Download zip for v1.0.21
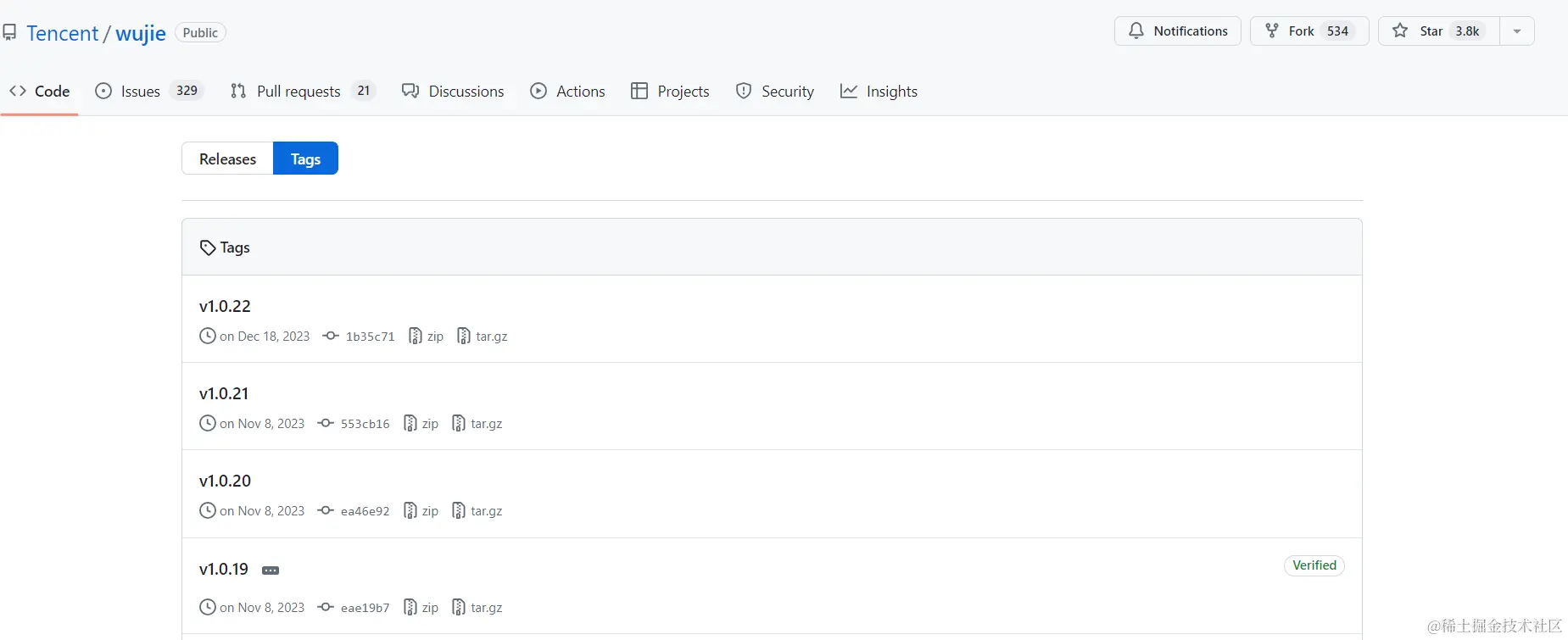Image resolution: width=1568 pixels, height=640 pixels. pyautogui.click(x=421, y=424)
